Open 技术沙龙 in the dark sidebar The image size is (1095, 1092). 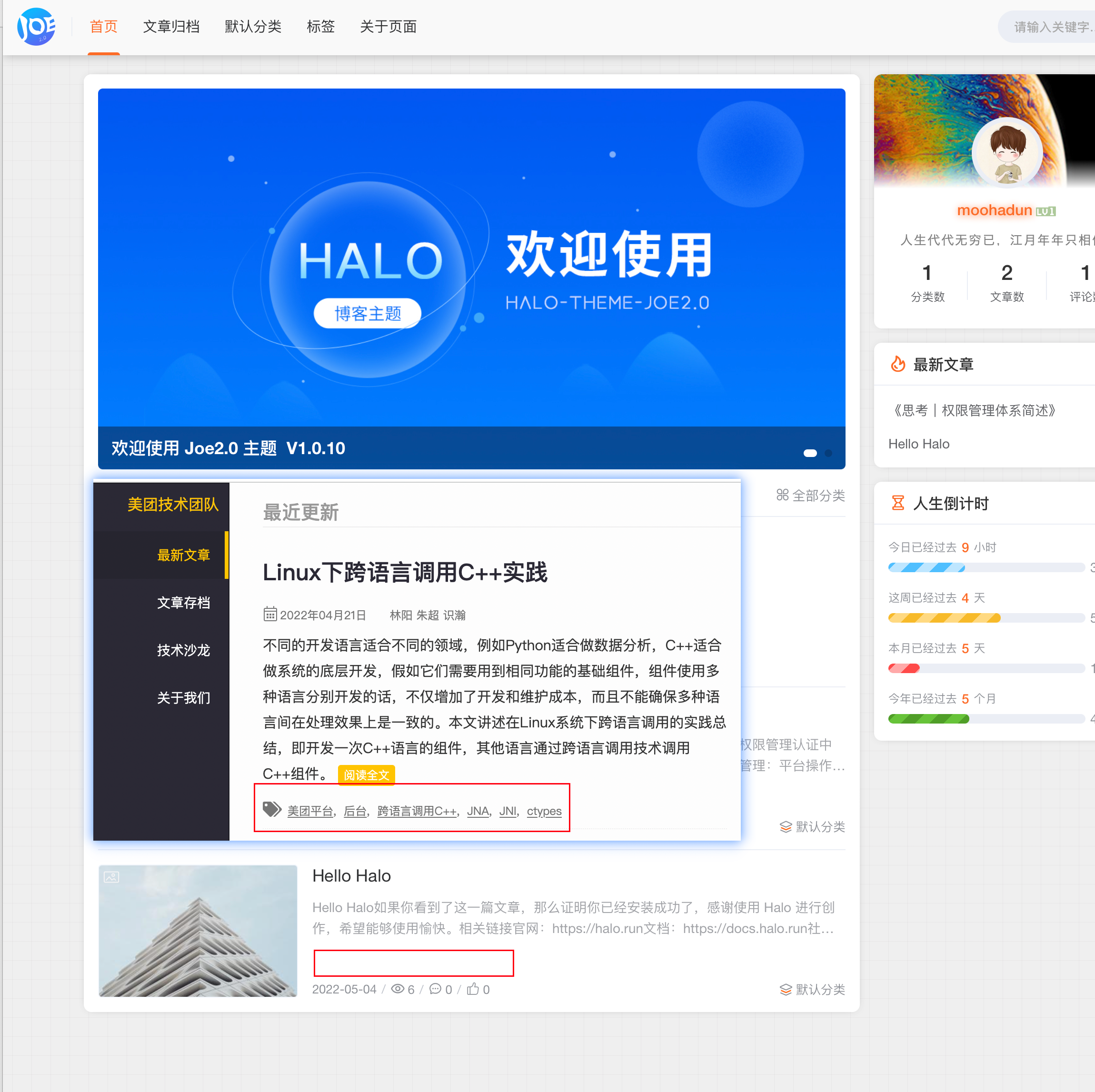pos(184,650)
